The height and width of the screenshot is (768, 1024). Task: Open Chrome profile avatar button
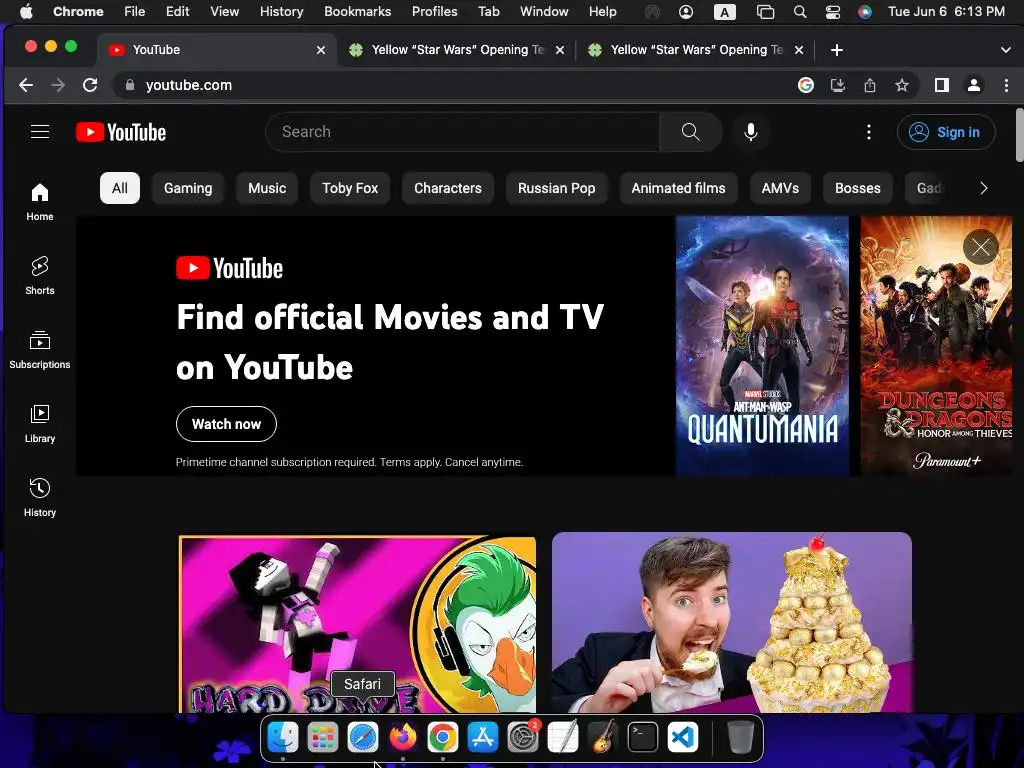coord(974,85)
